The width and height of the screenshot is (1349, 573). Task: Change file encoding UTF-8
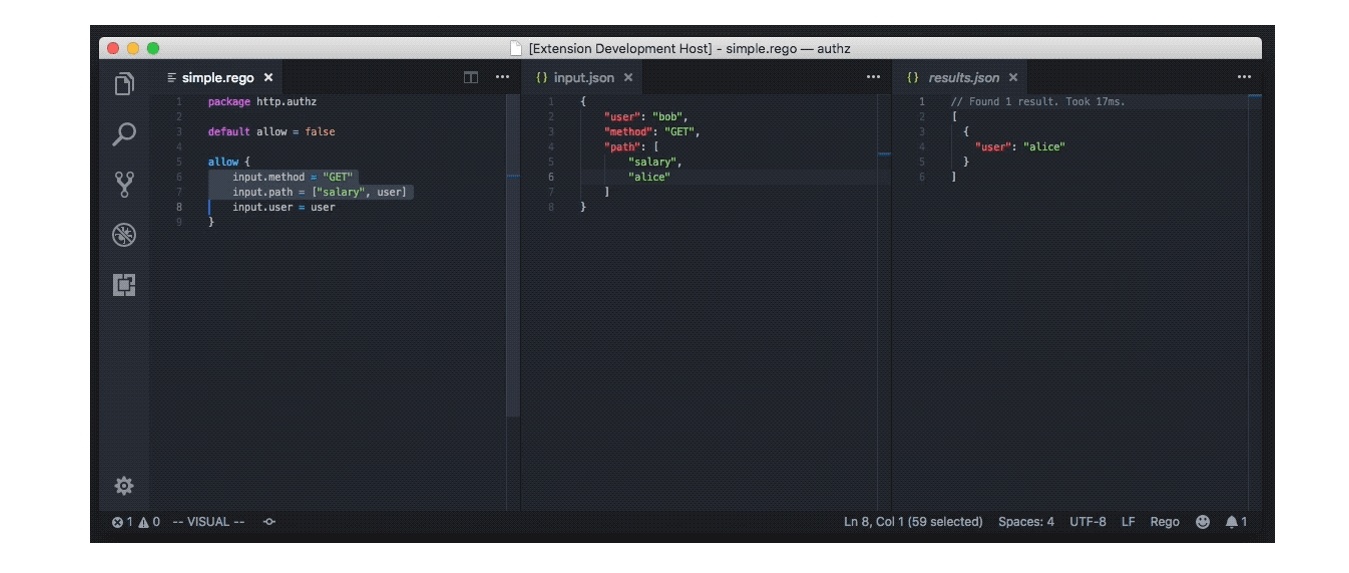(x=1088, y=522)
